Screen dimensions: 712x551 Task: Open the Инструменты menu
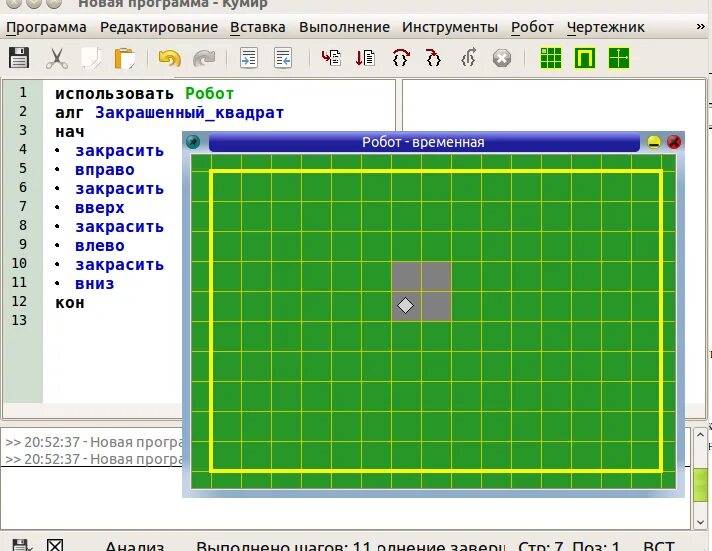click(x=450, y=27)
